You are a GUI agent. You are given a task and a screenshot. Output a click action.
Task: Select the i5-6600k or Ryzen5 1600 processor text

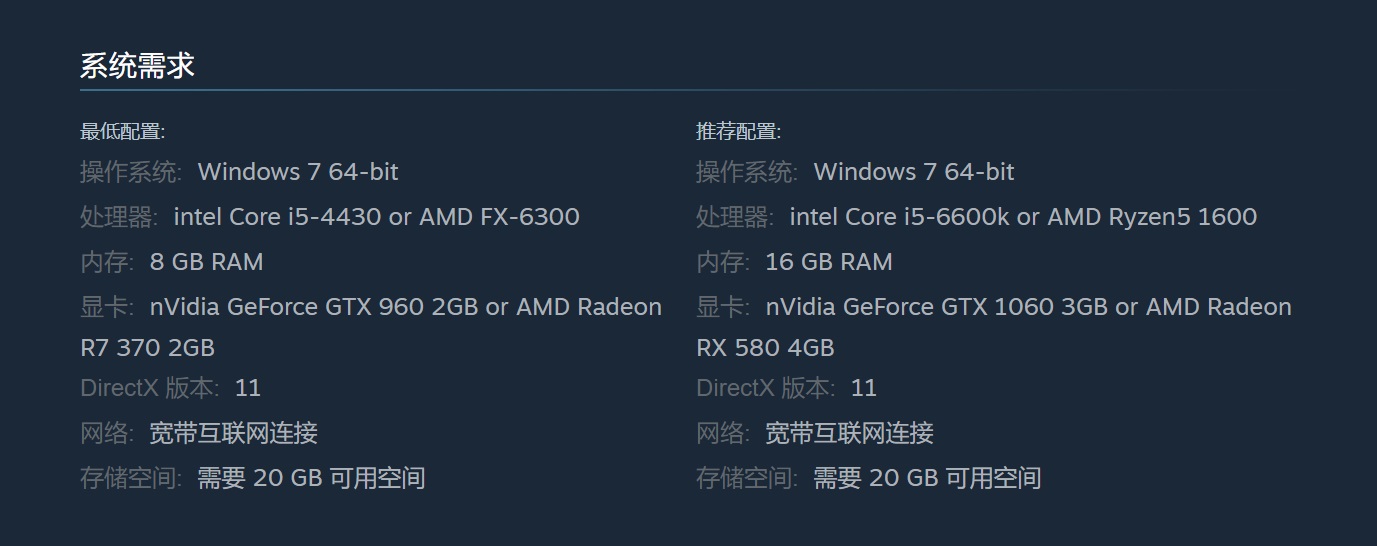pos(1023,217)
